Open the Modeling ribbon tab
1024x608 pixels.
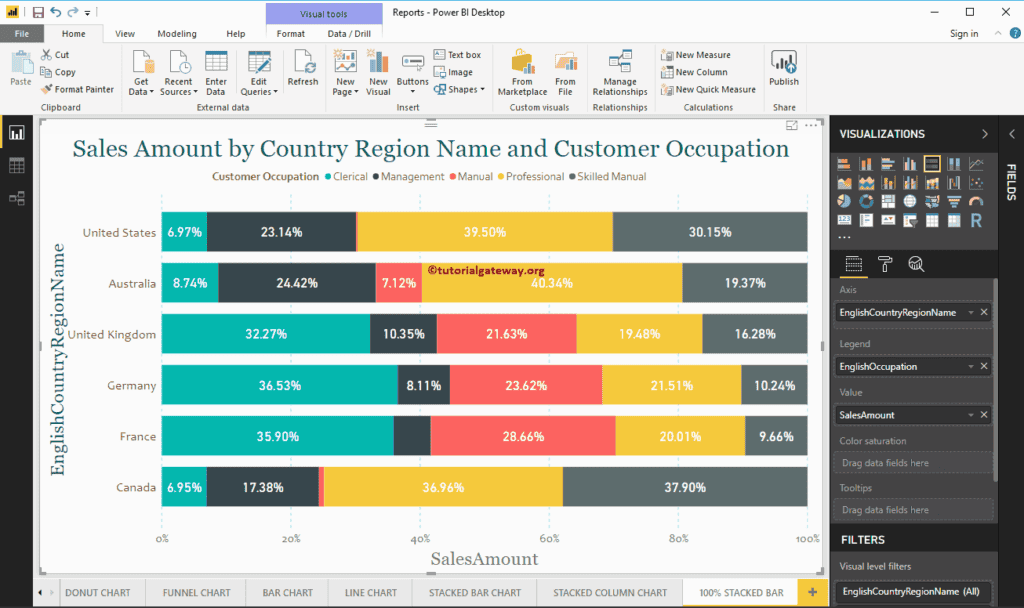click(177, 34)
